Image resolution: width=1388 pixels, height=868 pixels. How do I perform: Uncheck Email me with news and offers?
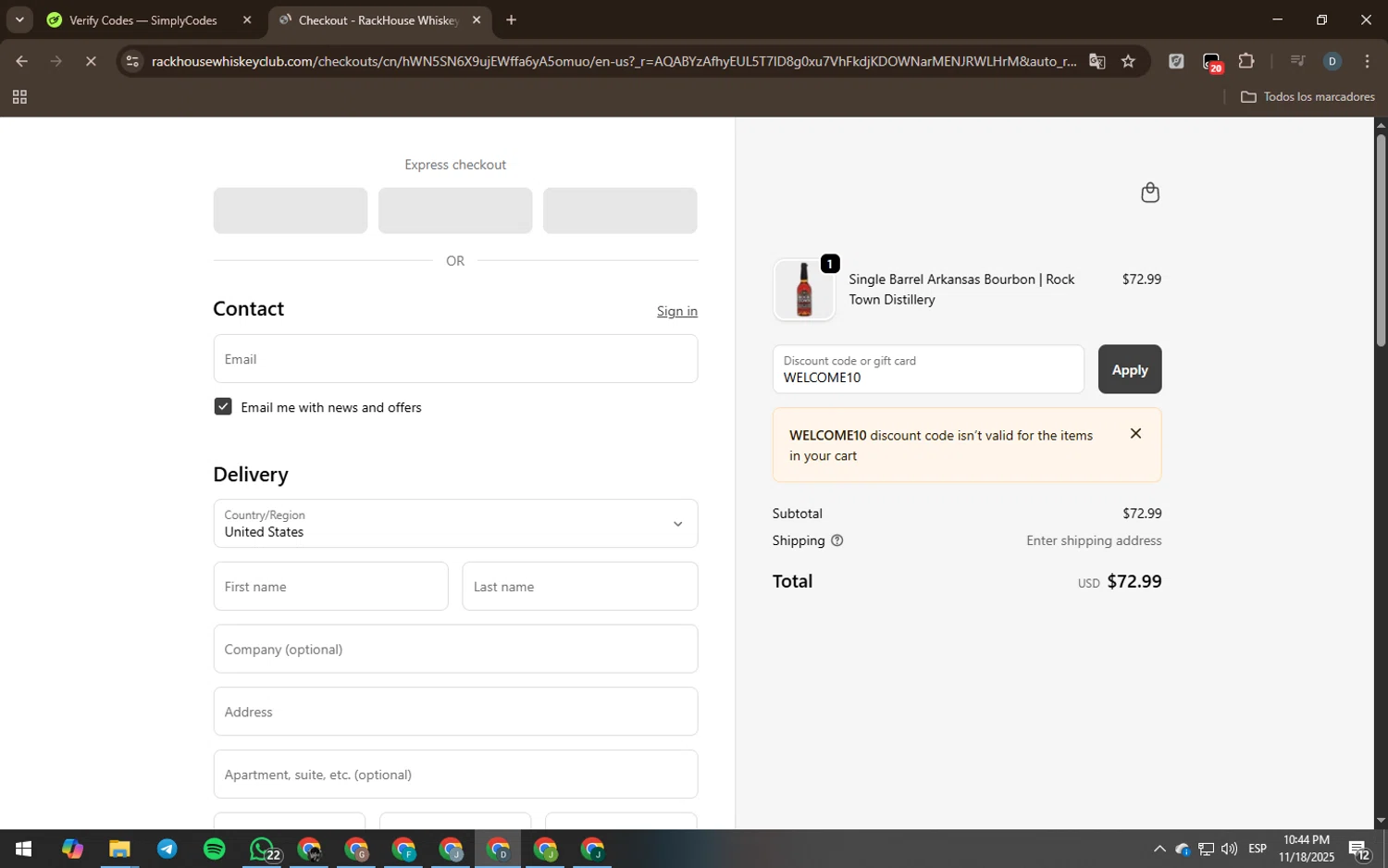pos(223,407)
